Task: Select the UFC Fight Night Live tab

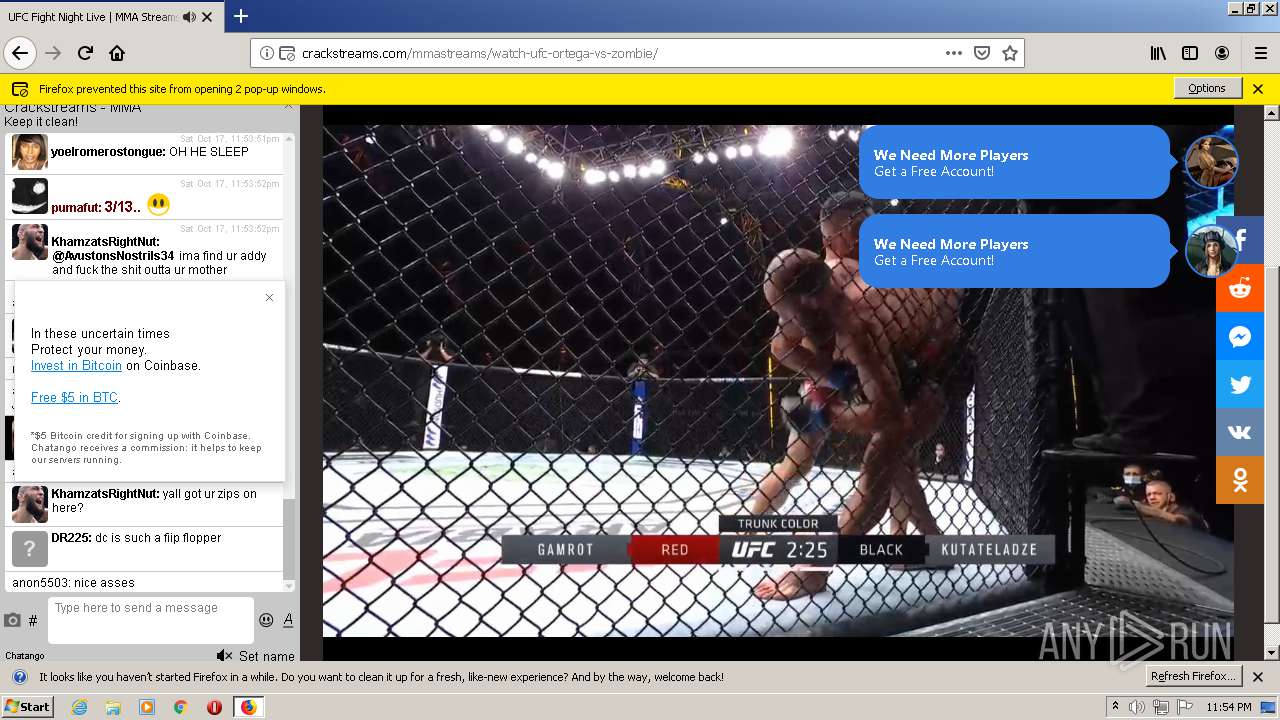Action: pos(110,17)
